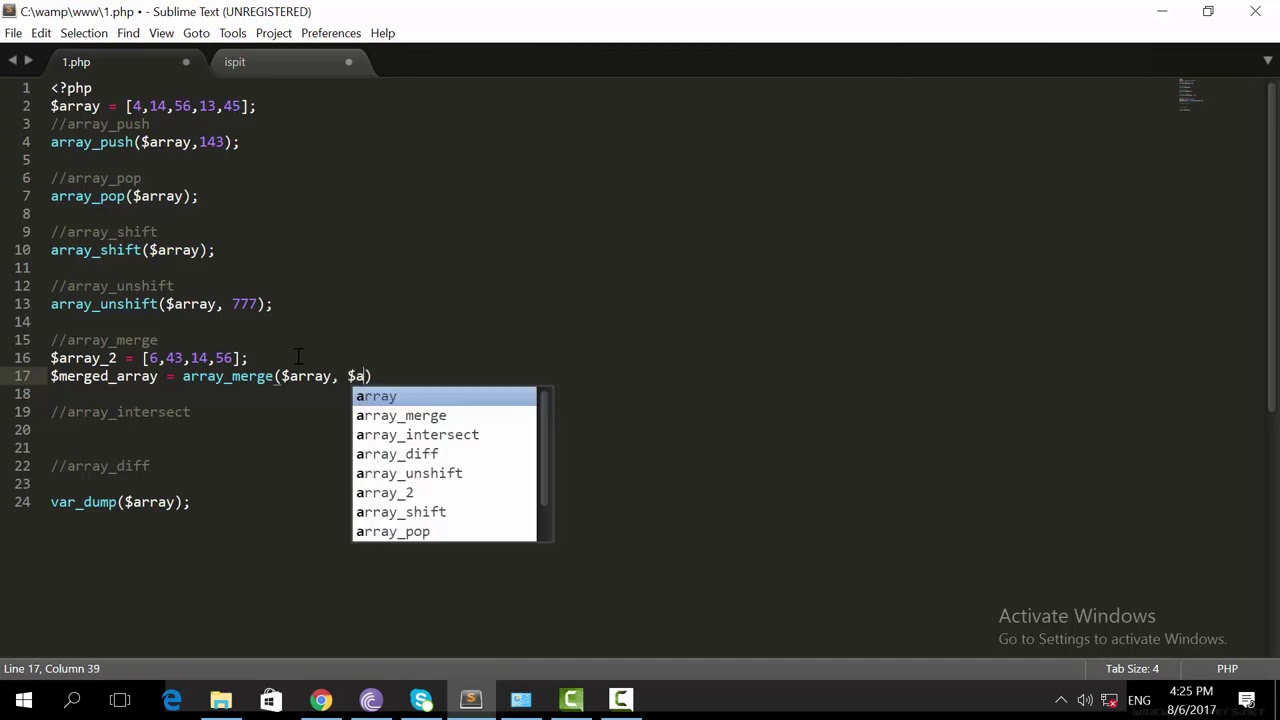Switch to the 1.php tab

[x=76, y=62]
